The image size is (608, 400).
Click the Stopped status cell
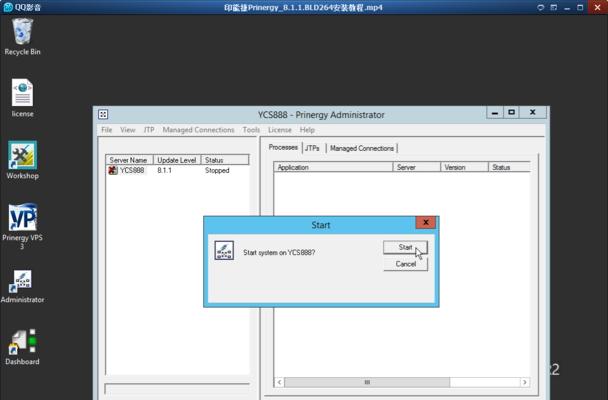tap(217, 171)
